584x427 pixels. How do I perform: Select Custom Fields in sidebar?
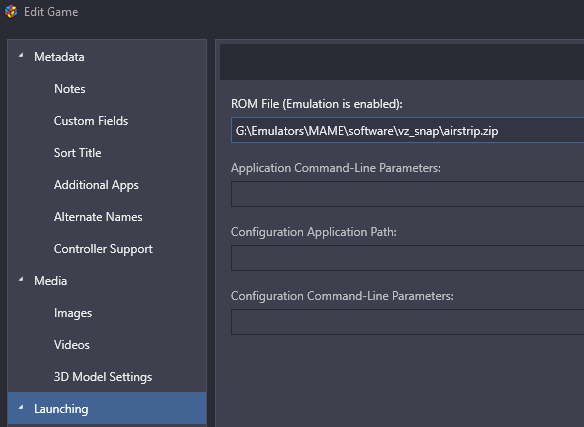click(x=91, y=121)
